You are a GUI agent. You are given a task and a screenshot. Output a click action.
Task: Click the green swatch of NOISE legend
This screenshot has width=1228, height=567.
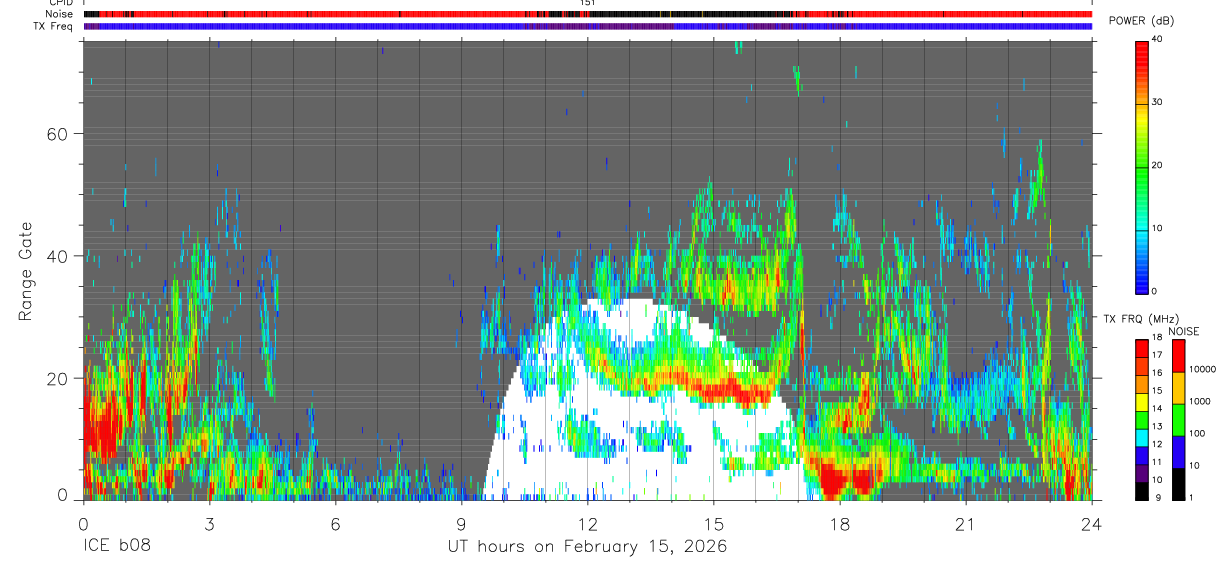(1178, 420)
